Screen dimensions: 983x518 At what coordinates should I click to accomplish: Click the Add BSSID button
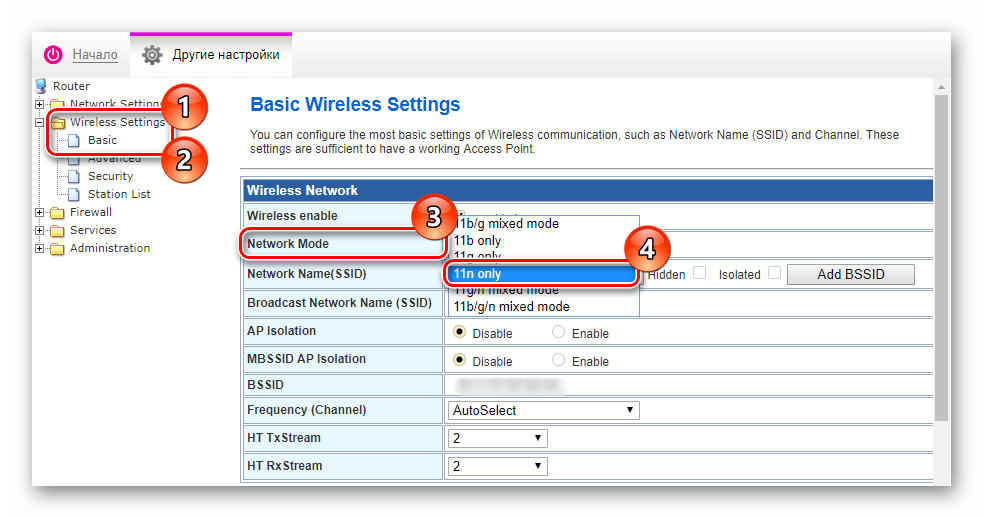point(851,275)
